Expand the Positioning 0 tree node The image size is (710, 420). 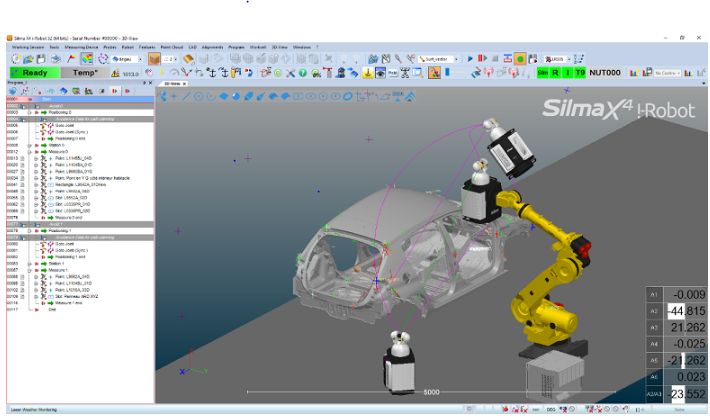[x=30, y=112]
